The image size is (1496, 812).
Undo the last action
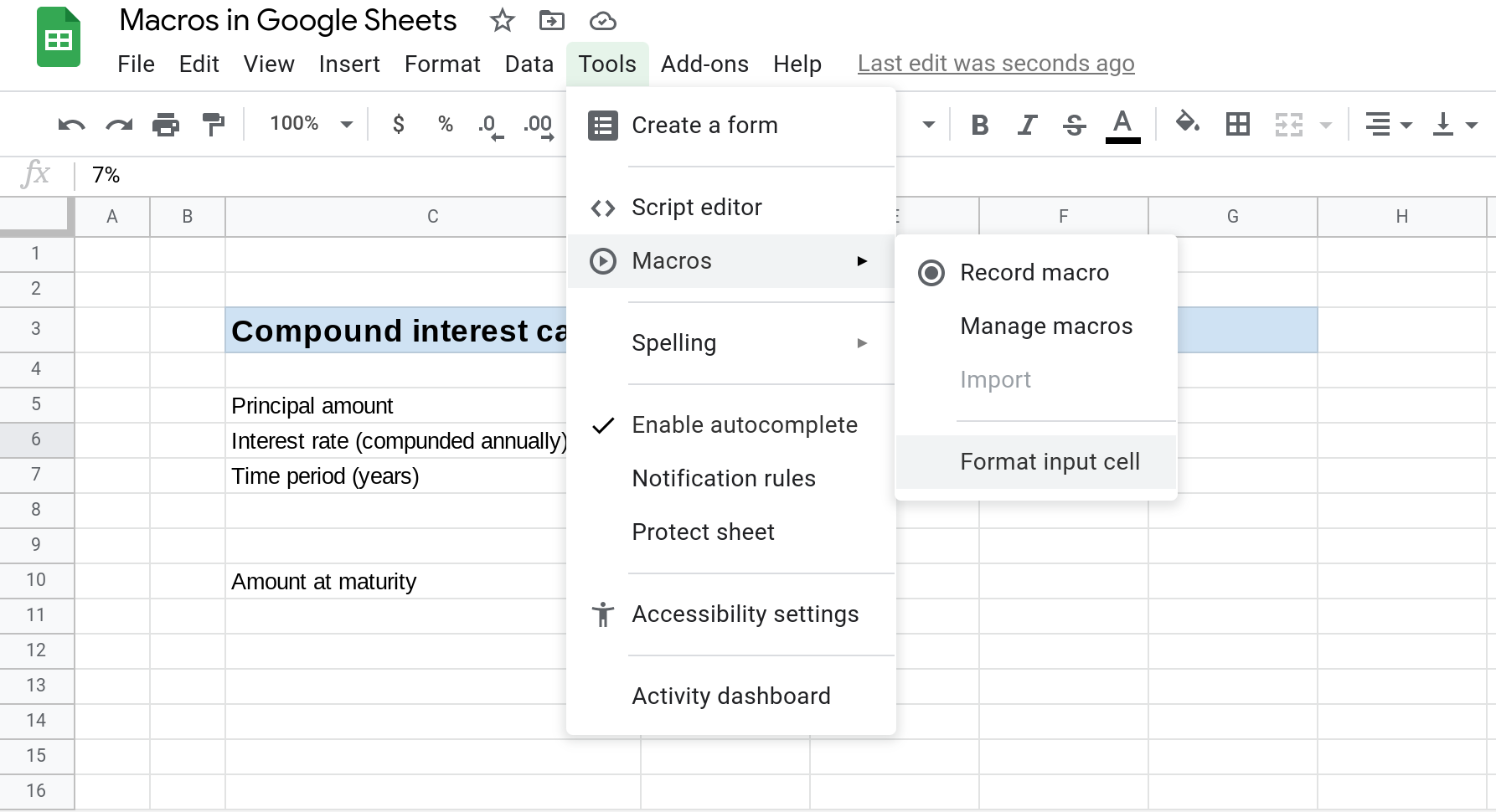71,125
